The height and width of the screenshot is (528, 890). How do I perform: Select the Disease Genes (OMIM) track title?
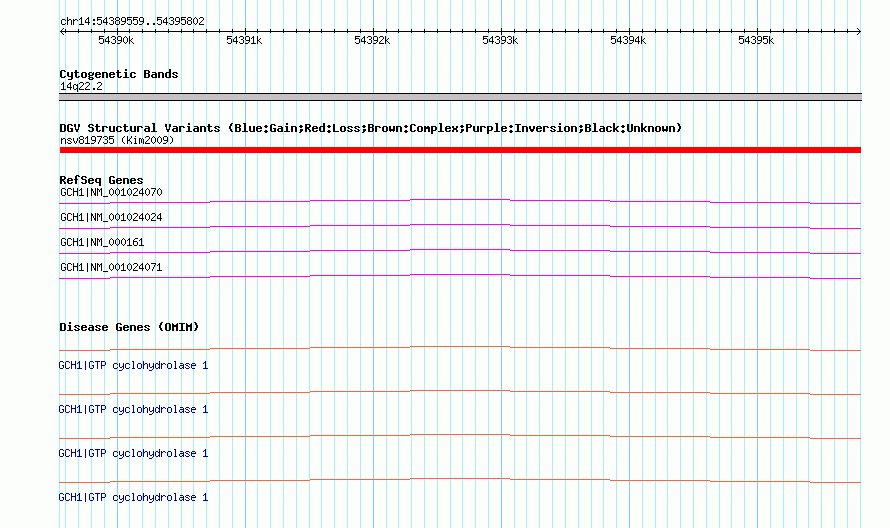coord(129,327)
